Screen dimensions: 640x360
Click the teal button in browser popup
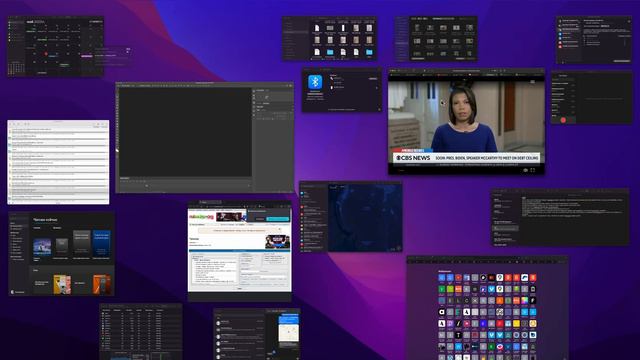[x=278, y=219]
